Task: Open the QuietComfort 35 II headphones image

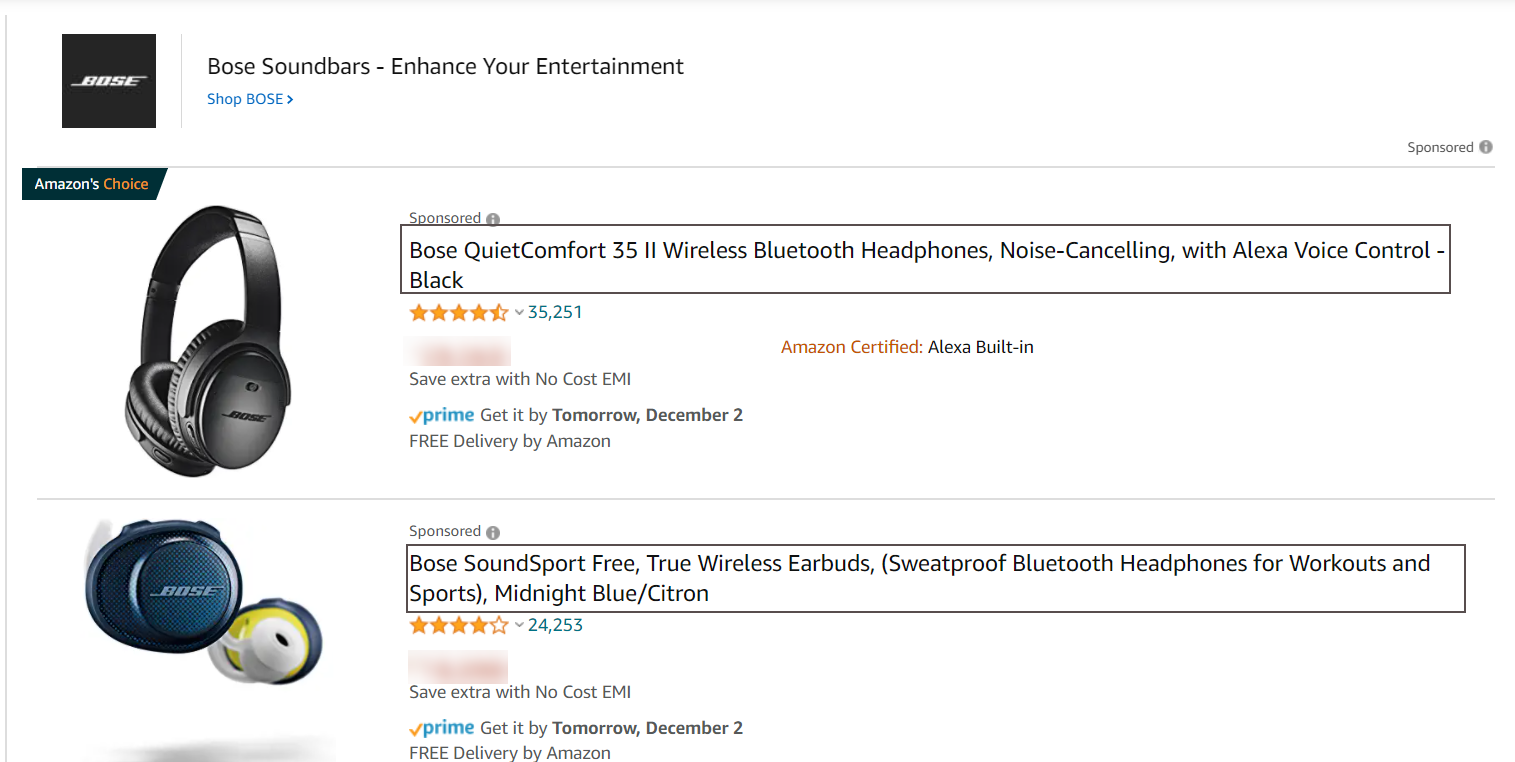Action: pyautogui.click(x=208, y=340)
